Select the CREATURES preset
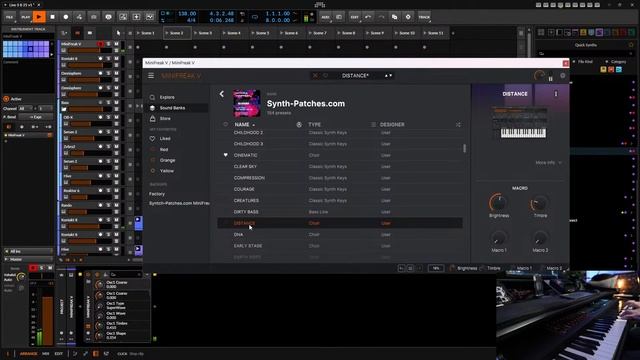Image resolution: width=640 pixels, height=360 pixels. (x=340, y=200)
